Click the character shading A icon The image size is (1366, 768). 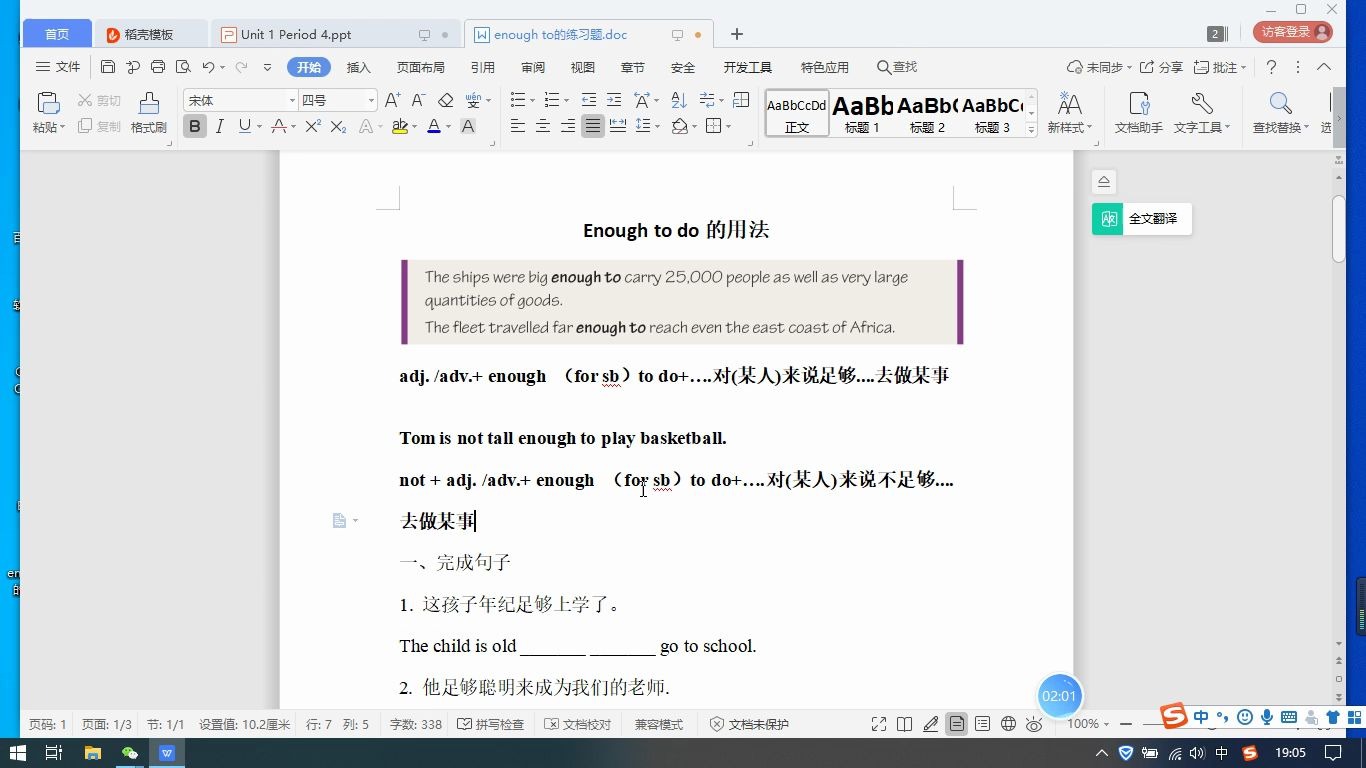[x=467, y=126]
